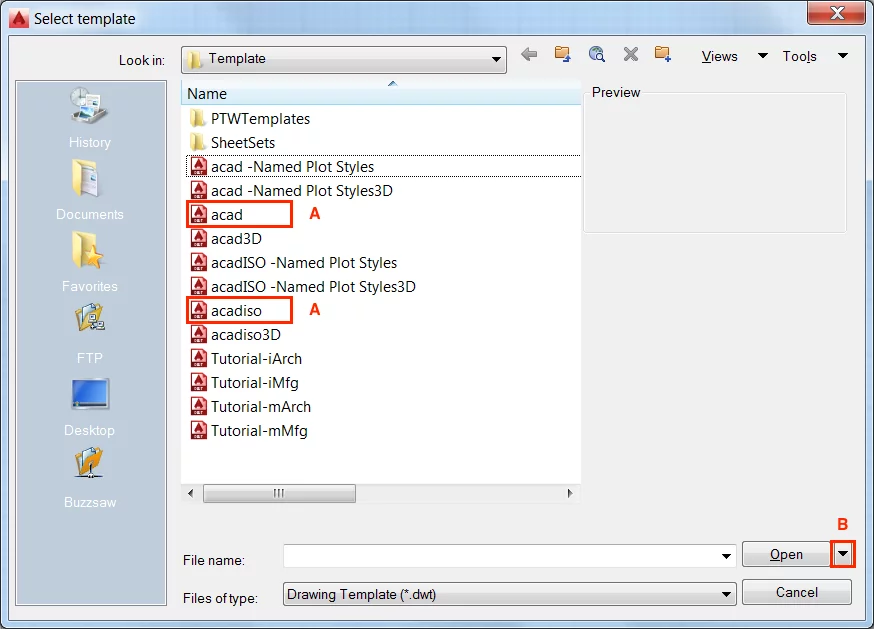Open the Files of type dropdown
The image size is (874, 629).
[729, 592]
